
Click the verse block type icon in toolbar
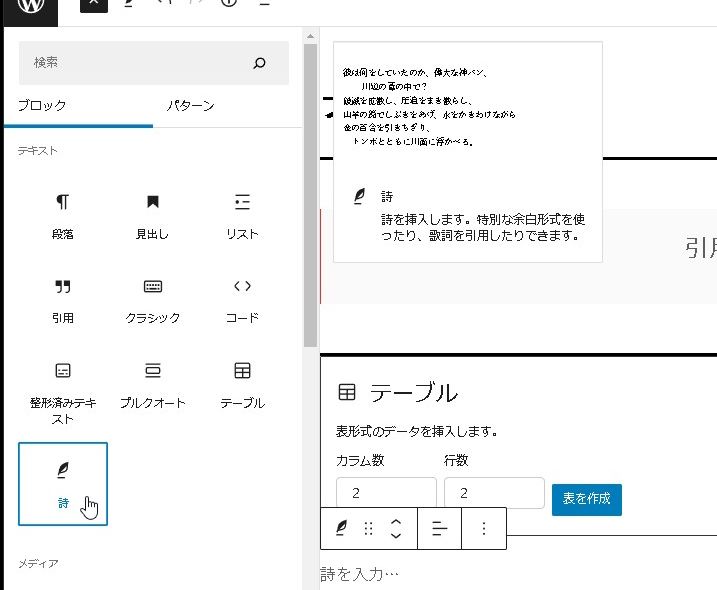[342, 529]
